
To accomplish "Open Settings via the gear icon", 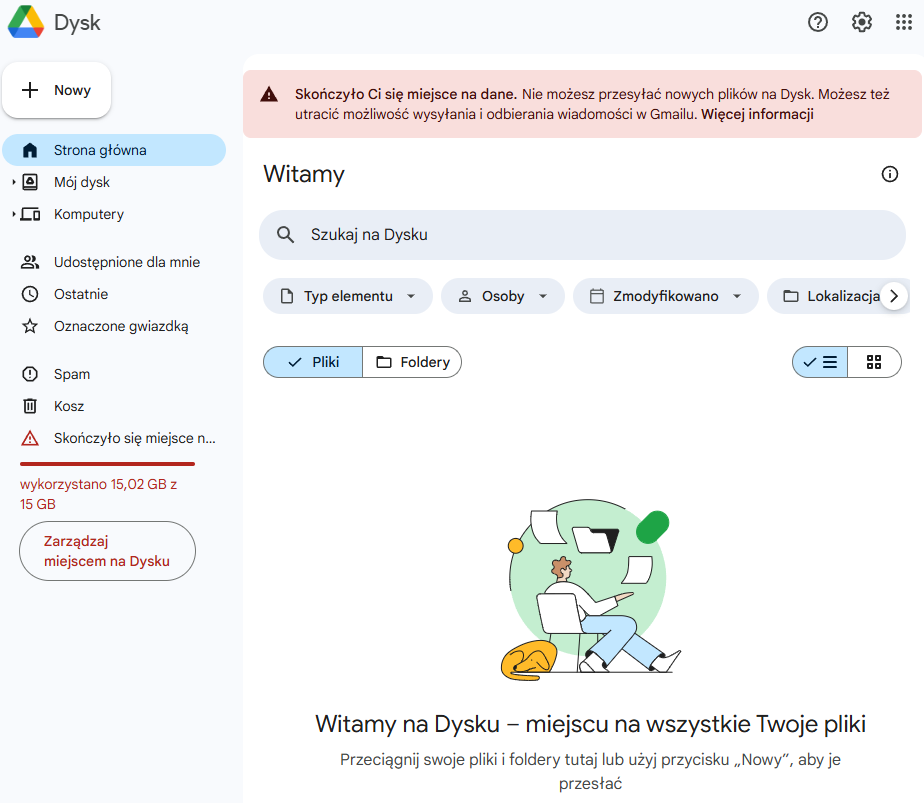I will (861, 22).
